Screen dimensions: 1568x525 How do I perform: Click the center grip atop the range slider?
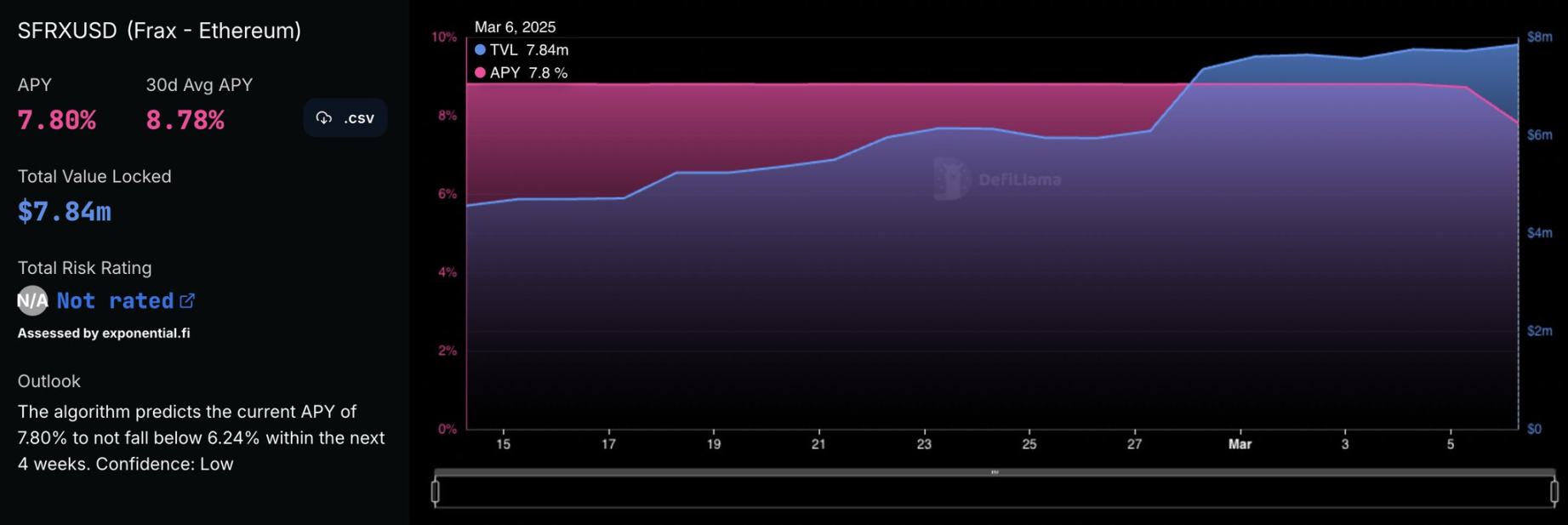click(995, 472)
